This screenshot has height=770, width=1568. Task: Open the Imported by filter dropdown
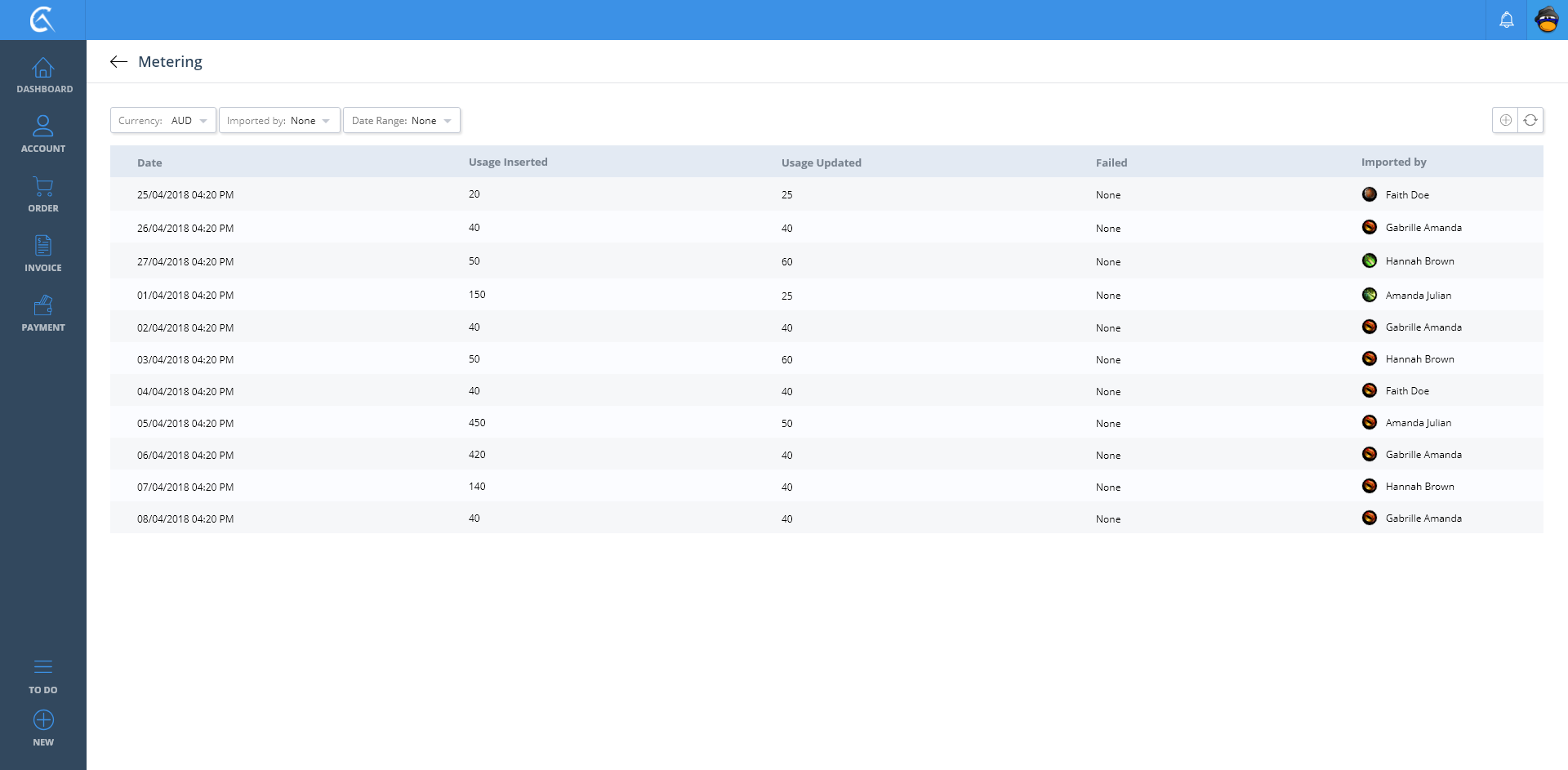279,120
